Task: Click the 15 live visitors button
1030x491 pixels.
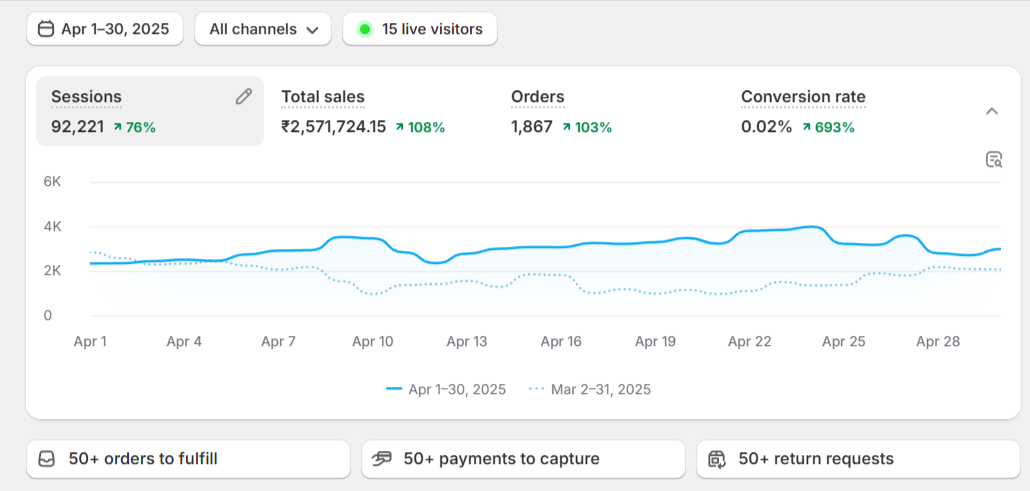Action: click(420, 29)
